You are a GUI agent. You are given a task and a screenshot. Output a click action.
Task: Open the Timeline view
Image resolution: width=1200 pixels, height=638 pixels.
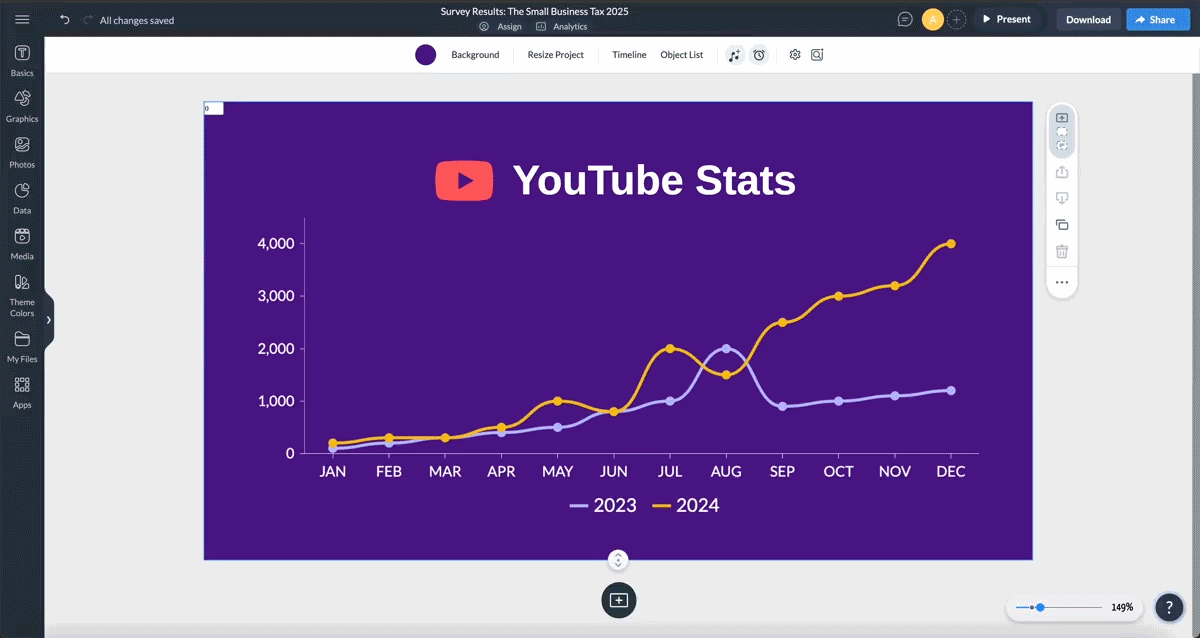tap(629, 55)
